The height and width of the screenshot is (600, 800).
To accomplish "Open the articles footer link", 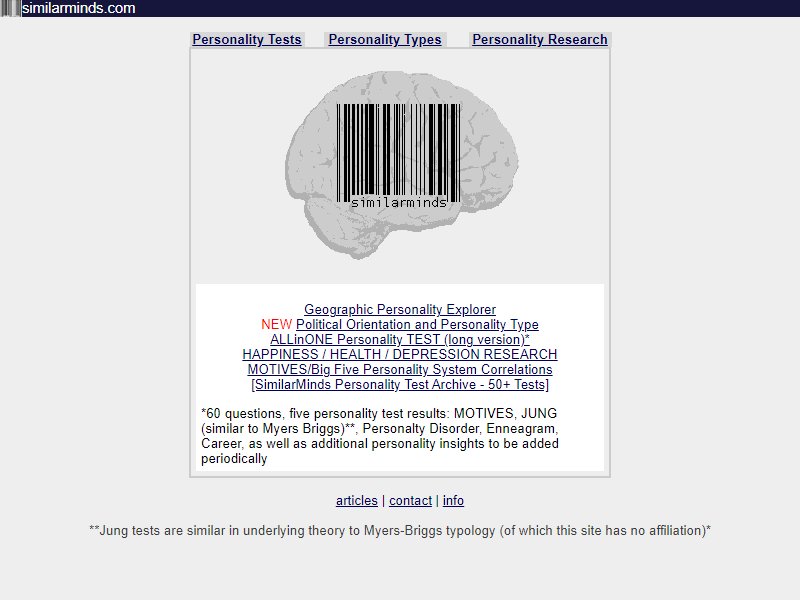I will click(x=357, y=501).
